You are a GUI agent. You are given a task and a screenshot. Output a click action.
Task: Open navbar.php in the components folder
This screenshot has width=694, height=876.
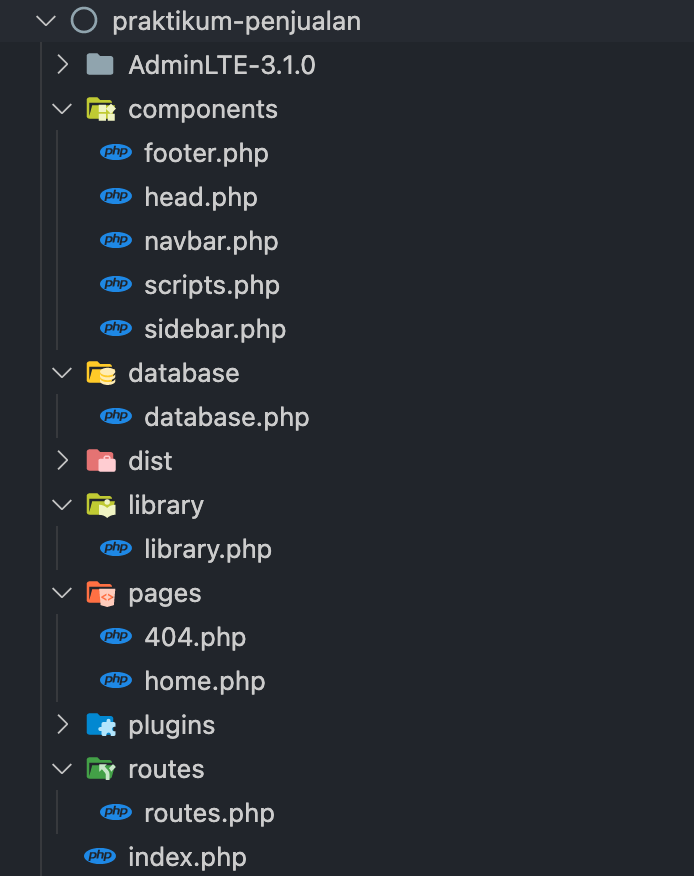pos(211,241)
